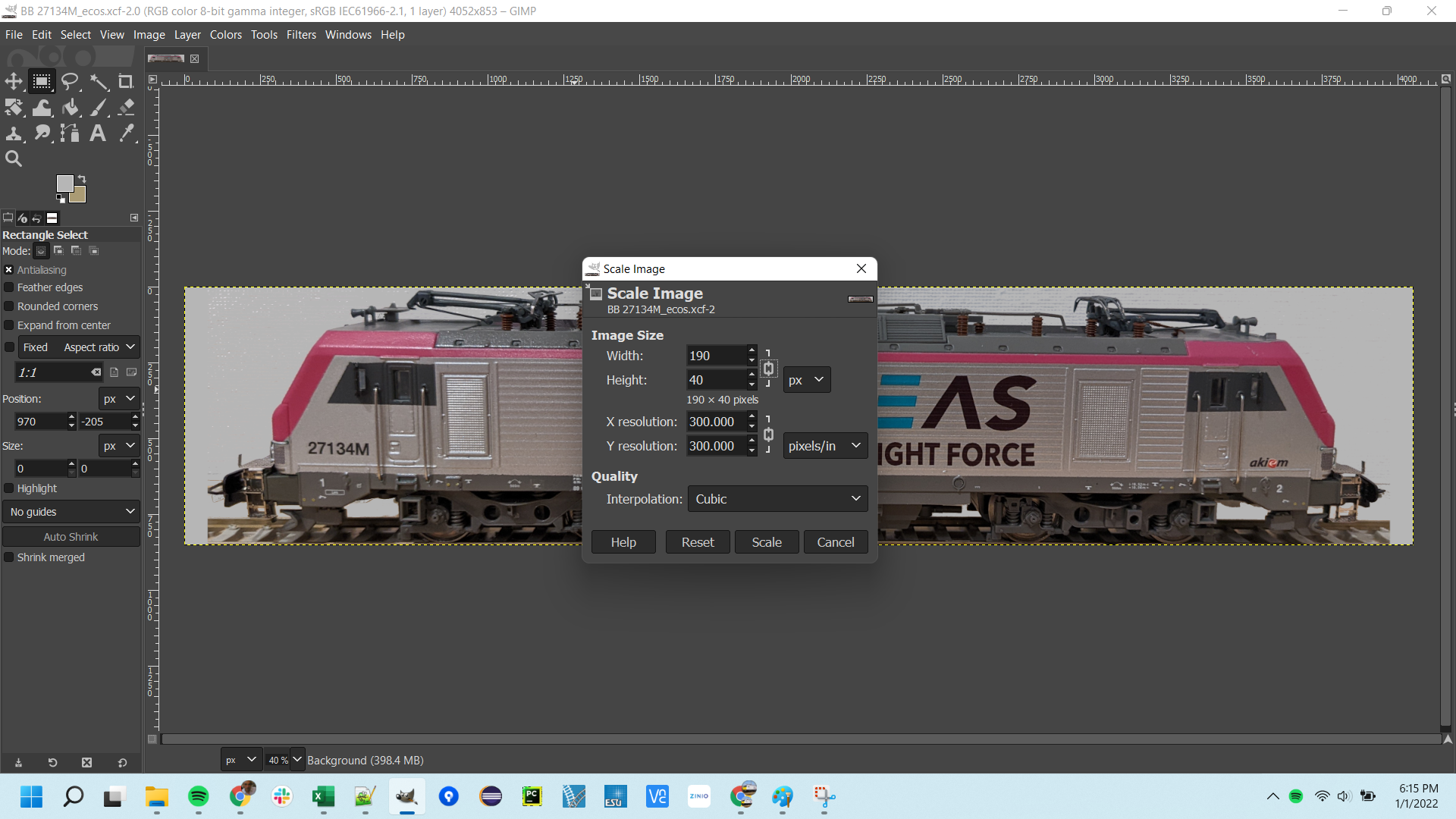Enable Expand from center
This screenshot has height=819, width=1456.
(x=9, y=325)
